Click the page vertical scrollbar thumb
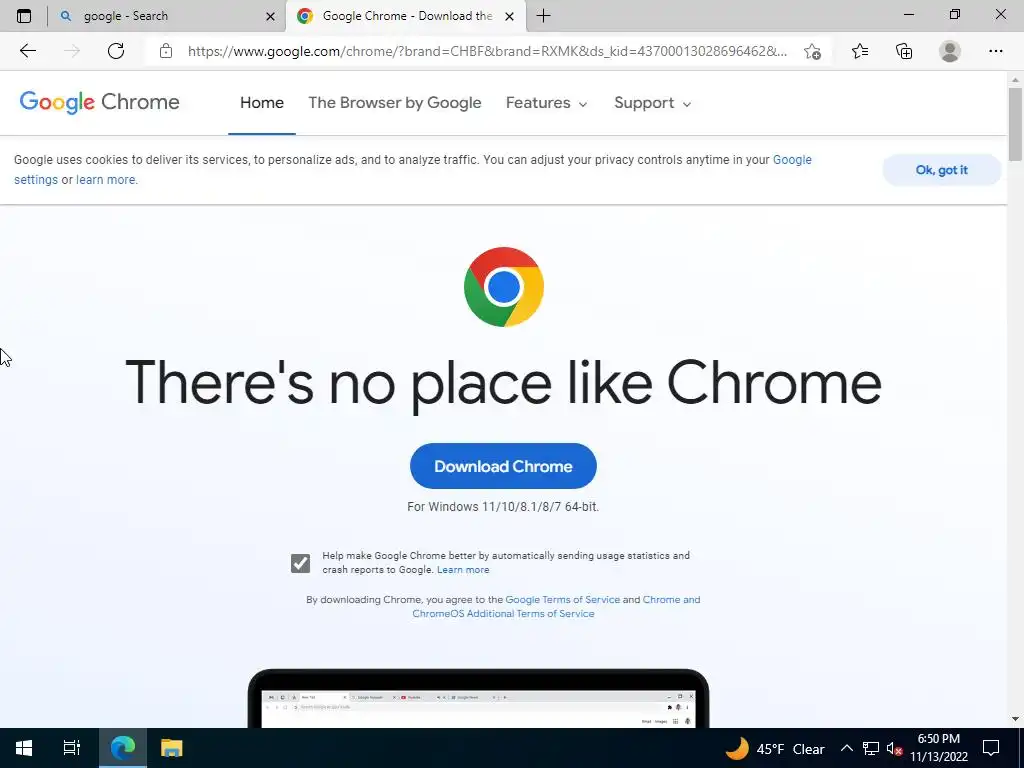This screenshot has width=1024, height=768. pyautogui.click(x=1015, y=123)
